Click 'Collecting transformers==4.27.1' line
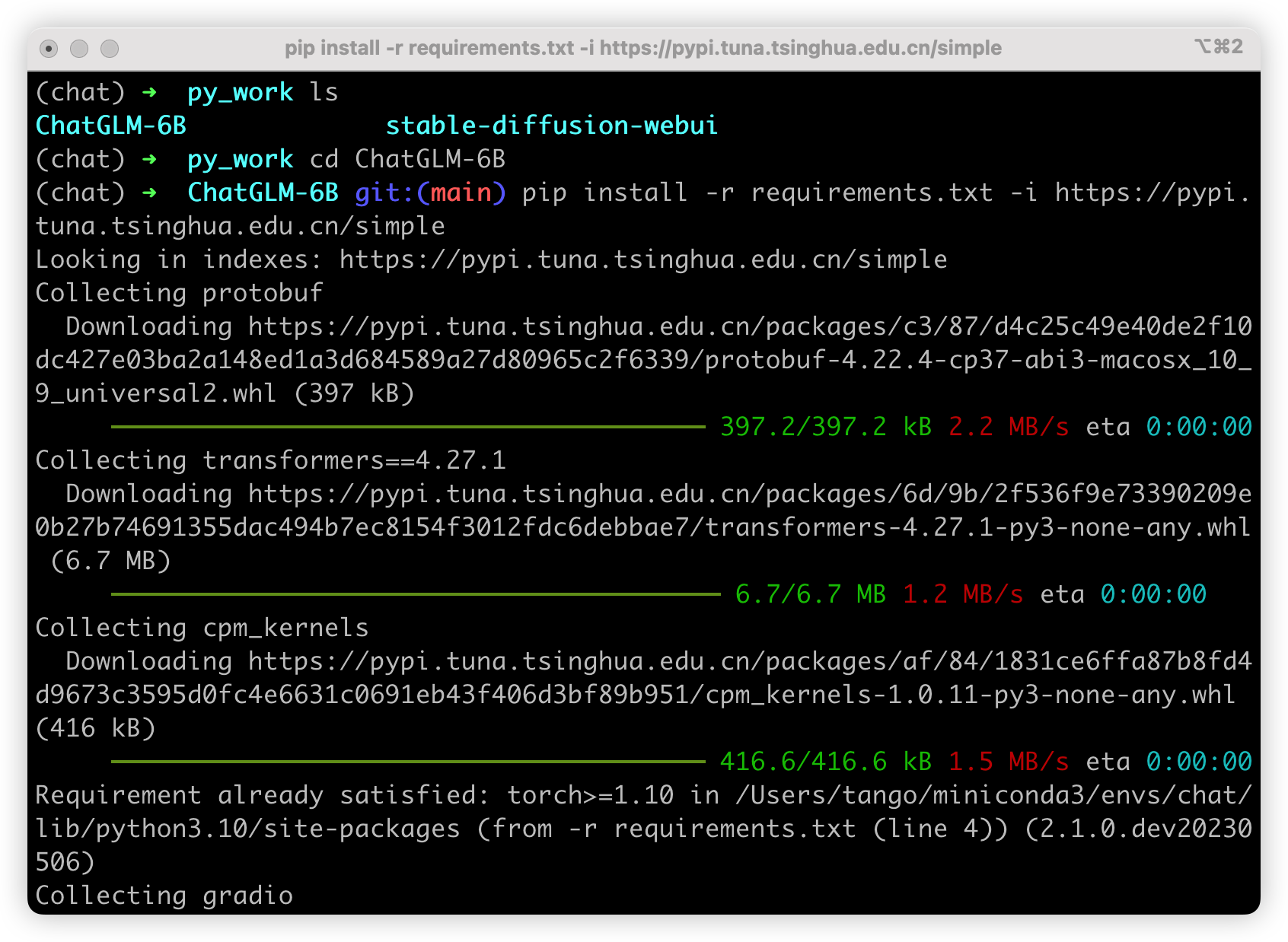 tap(270, 460)
